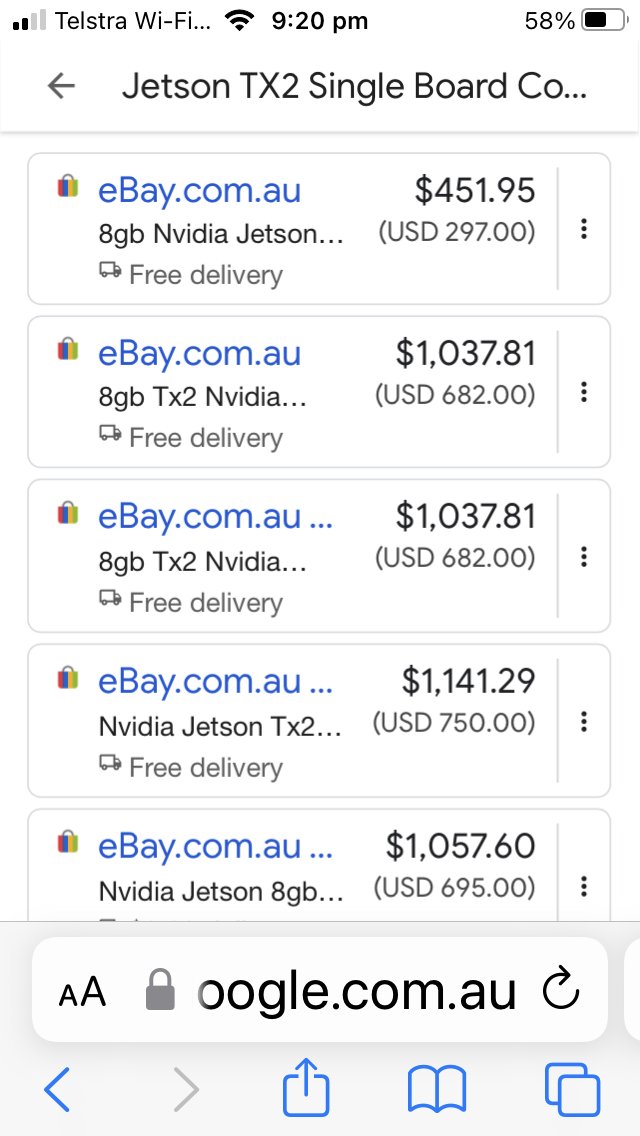This screenshot has height=1136, width=640.
Task: Open three-dot menu for $451.95 listing
Action: tap(584, 229)
